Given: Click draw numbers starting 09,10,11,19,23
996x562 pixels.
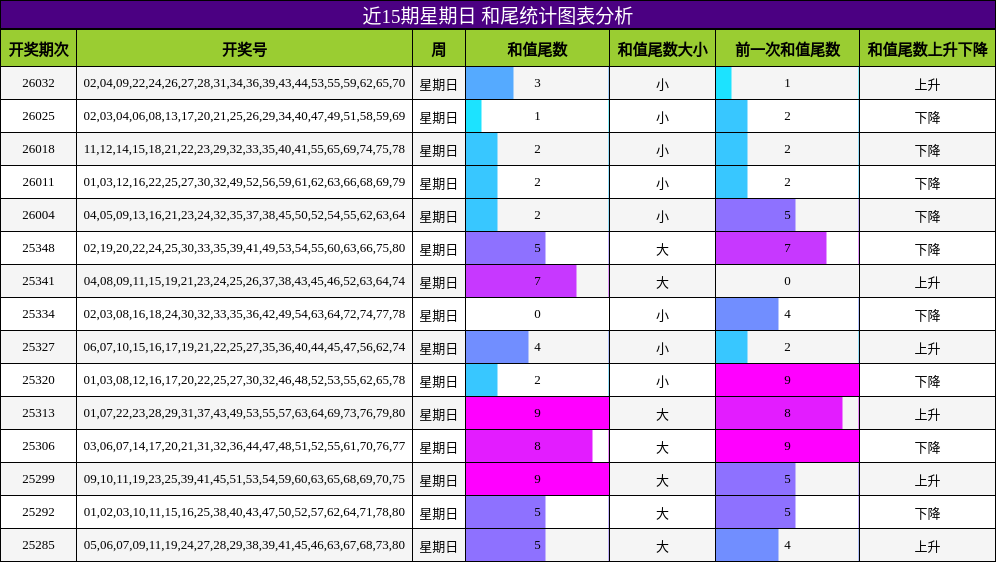Looking at the screenshot, I should (x=245, y=479).
